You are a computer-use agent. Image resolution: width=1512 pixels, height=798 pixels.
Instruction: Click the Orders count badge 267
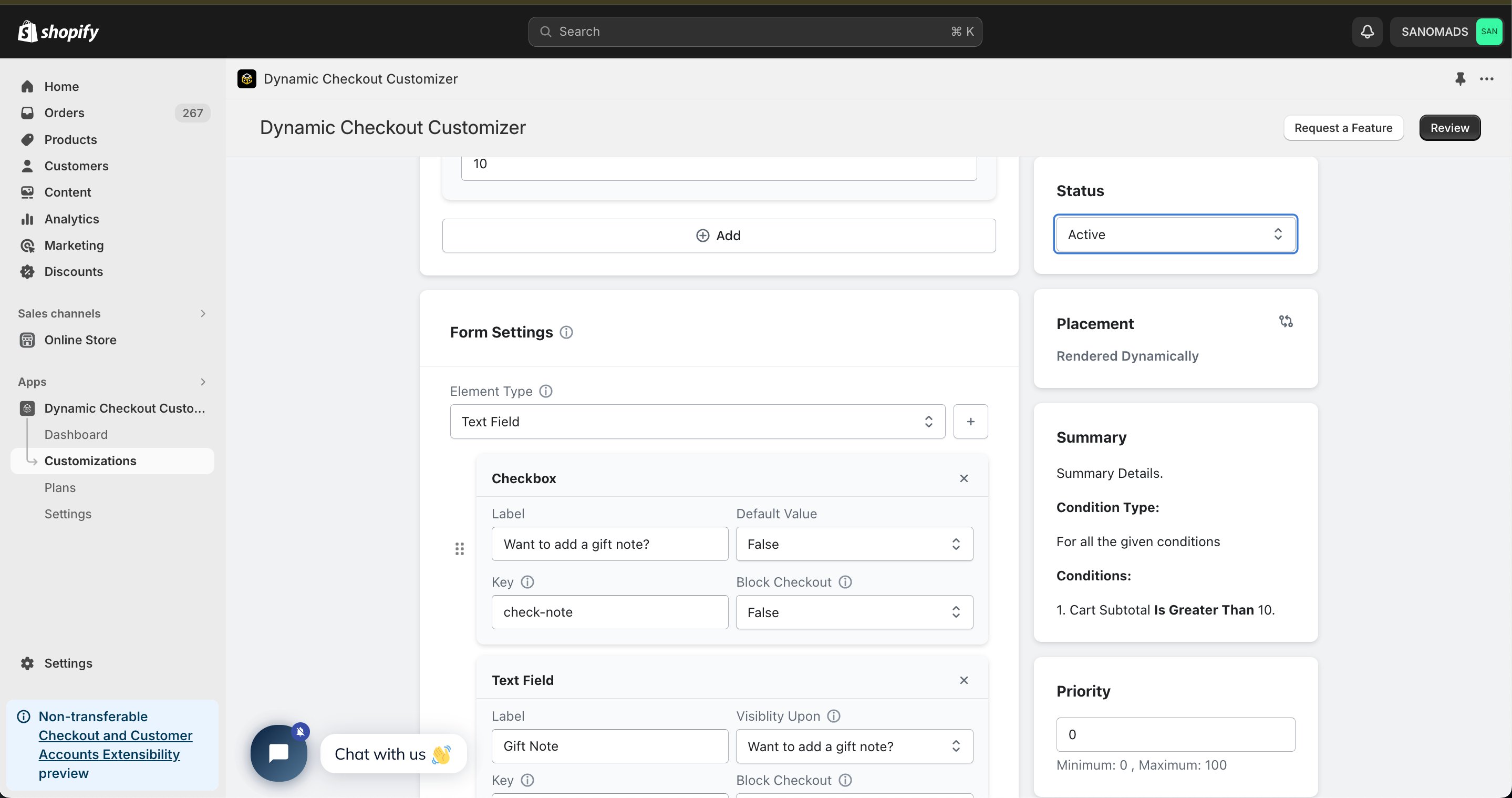pyautogui.click(x=192, y=112)
